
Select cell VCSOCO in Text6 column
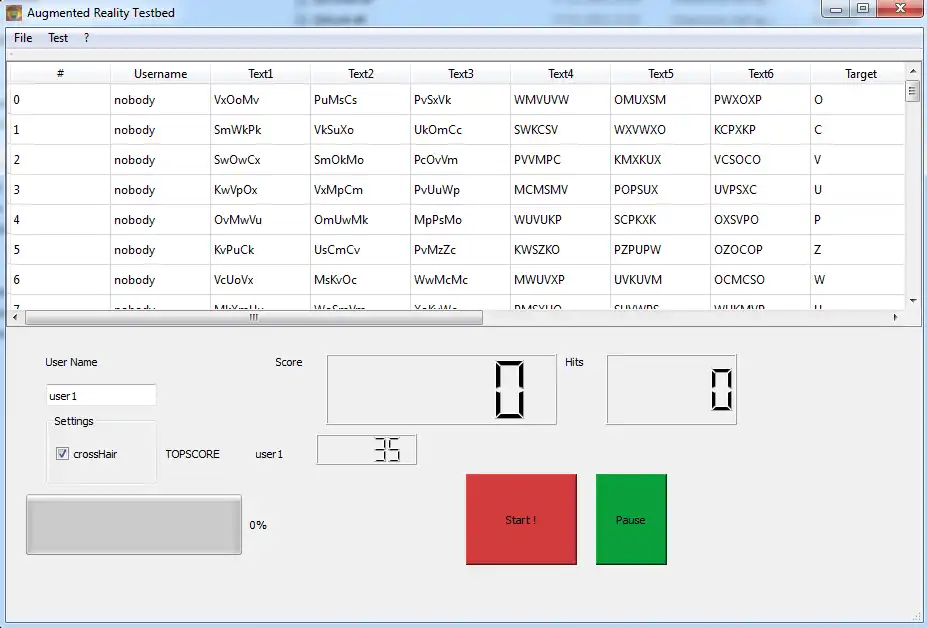[x=760, y=160]
